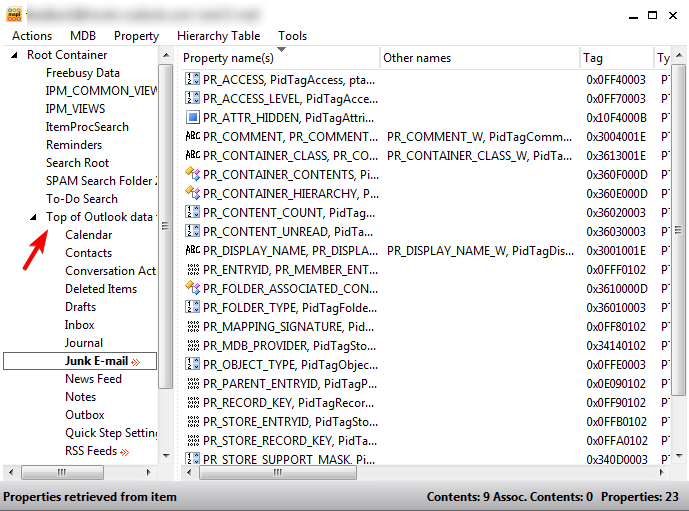Screen dimensions: 689x511
Task: Click the binary icon beside PR_MAPPING_SIGNATURE
Action: pos(193,326)
